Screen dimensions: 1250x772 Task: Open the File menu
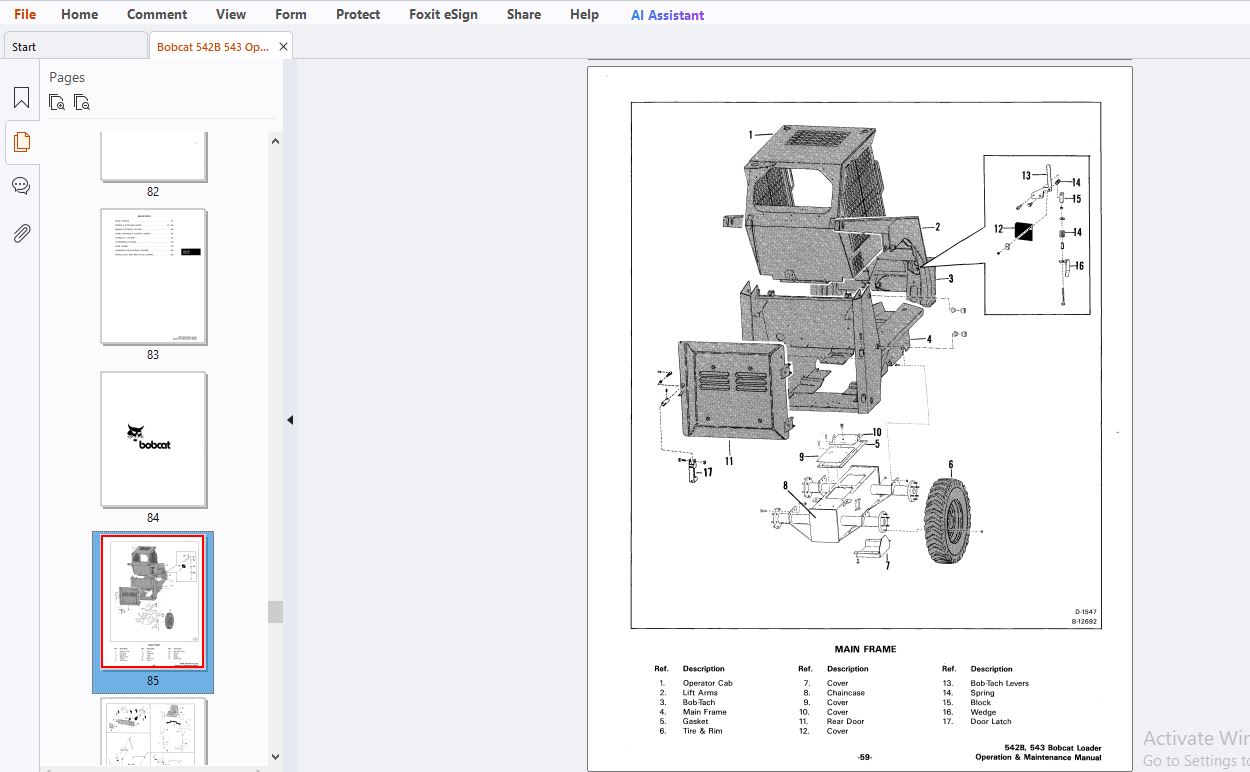click(25, 14)
